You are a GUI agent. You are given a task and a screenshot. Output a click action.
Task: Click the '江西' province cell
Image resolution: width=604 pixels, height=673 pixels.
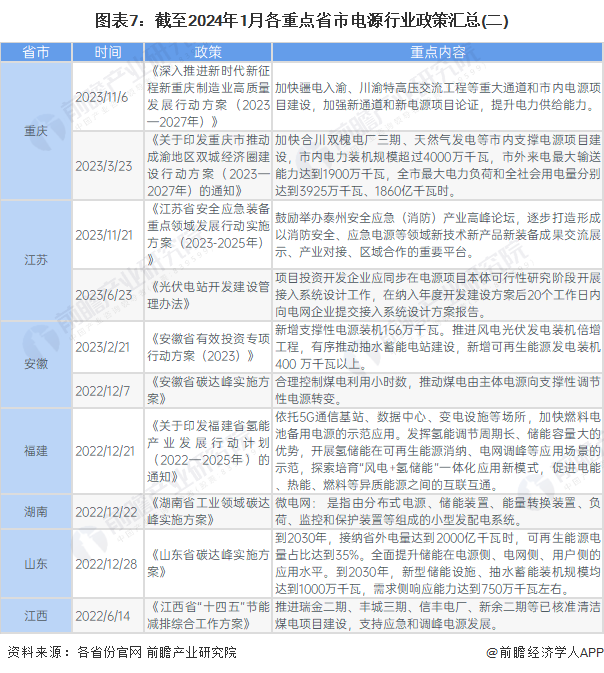(36, 615)
